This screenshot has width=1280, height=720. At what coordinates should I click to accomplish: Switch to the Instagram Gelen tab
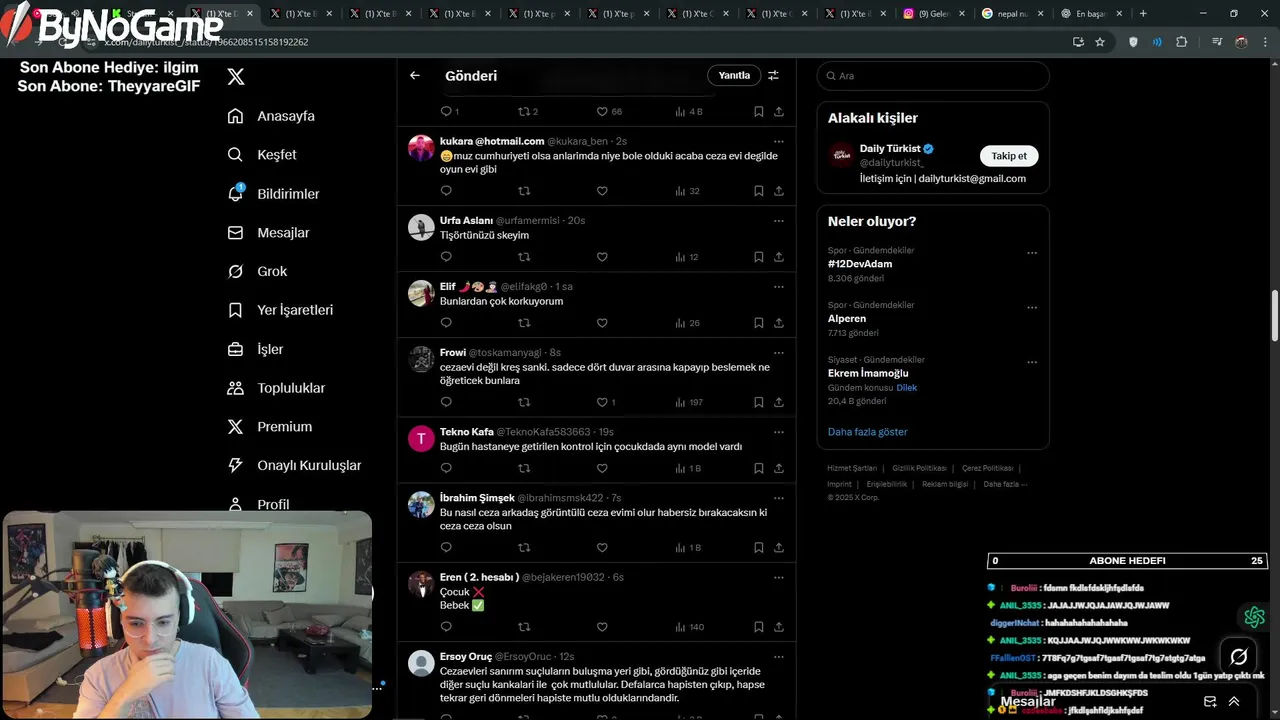click(934, 14)
